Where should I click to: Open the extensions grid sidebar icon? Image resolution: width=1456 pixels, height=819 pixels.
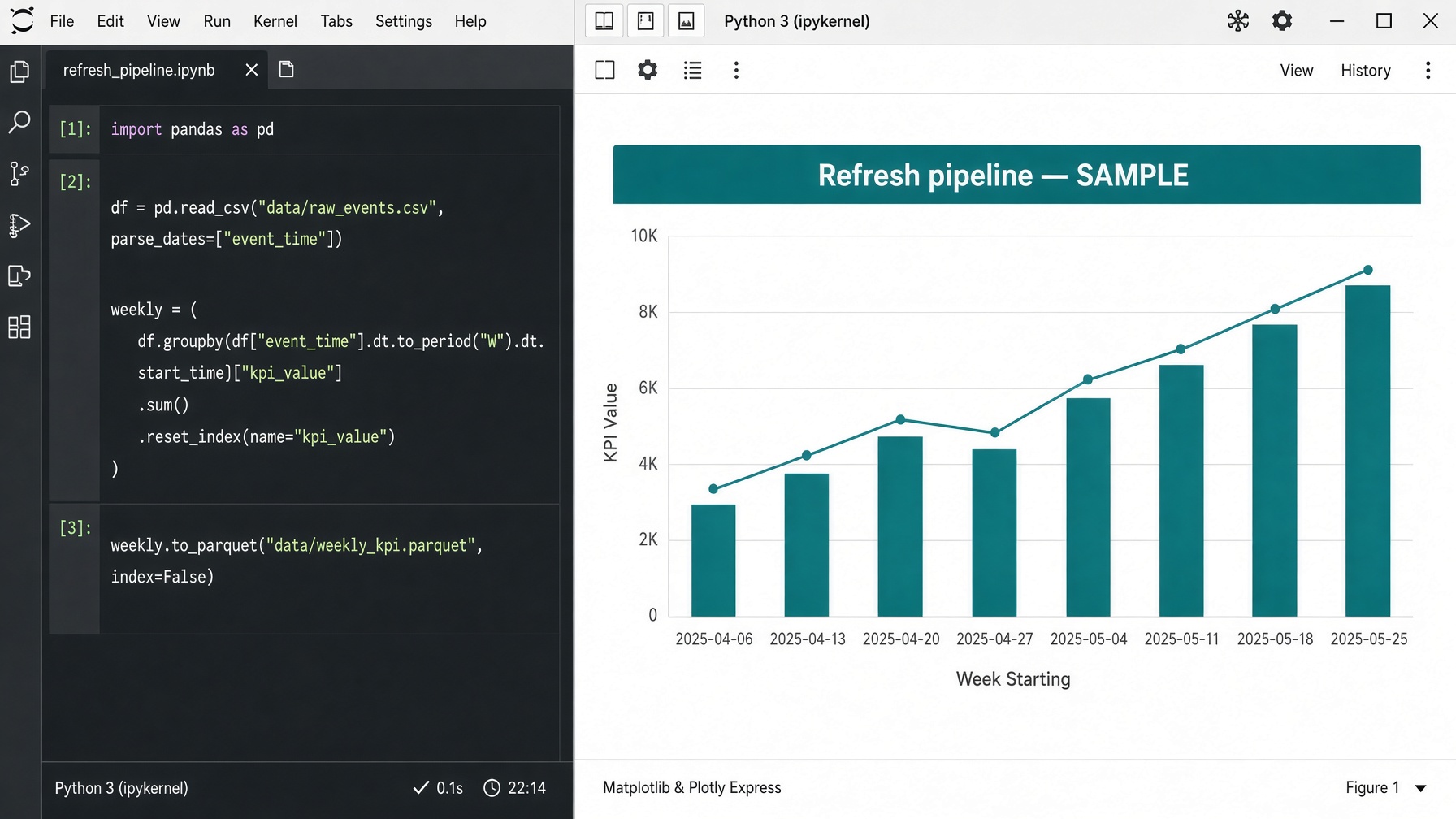pos(19,327)
